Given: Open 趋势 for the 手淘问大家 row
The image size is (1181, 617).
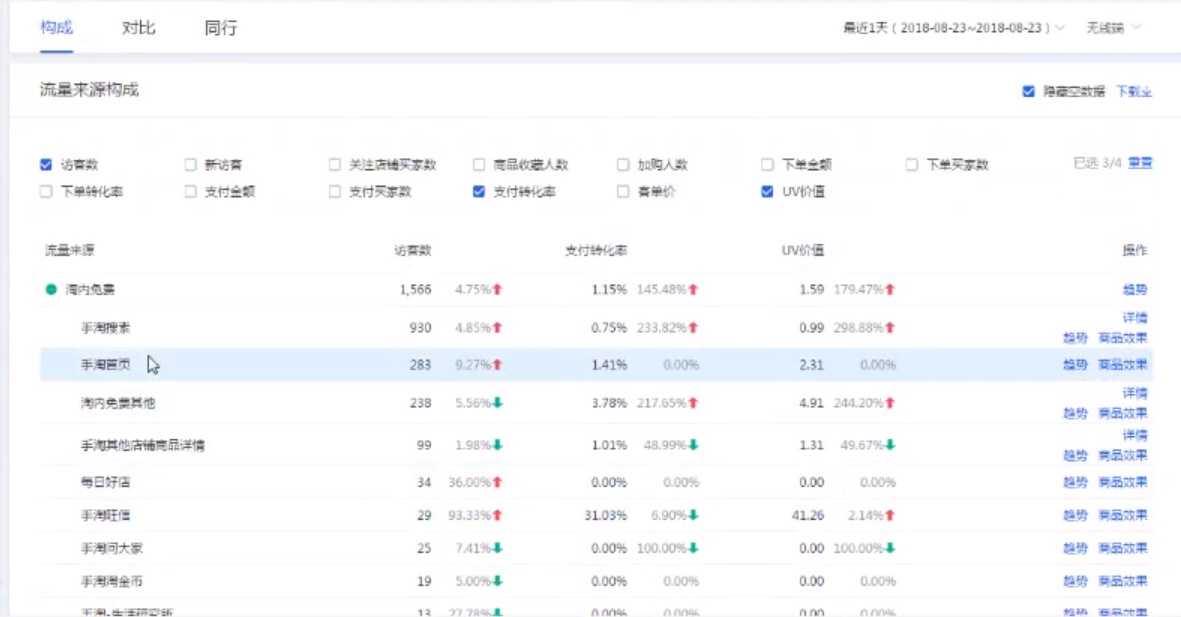Looking at the screenshot, I should [x=1076, y=548].
